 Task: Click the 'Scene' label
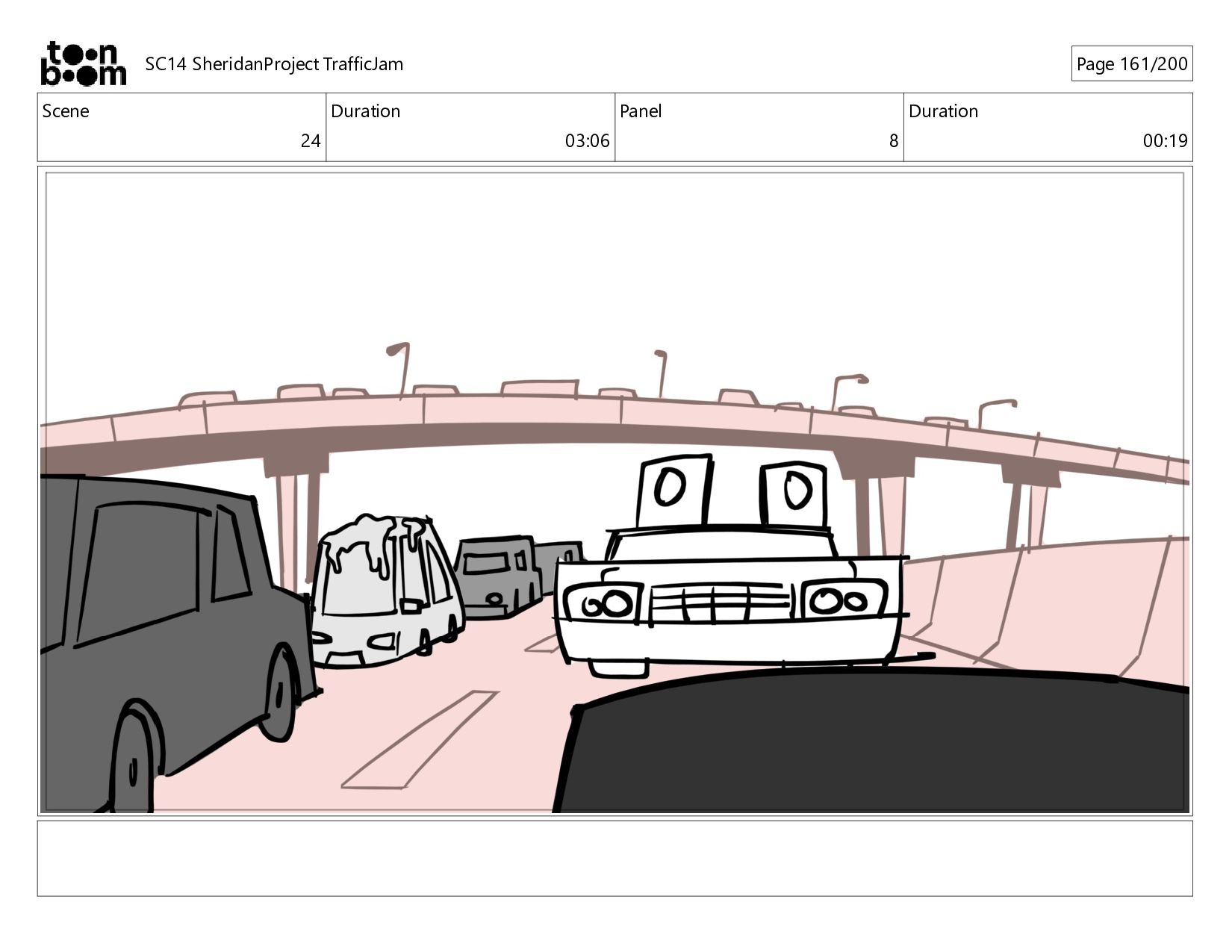click(66, 111)
